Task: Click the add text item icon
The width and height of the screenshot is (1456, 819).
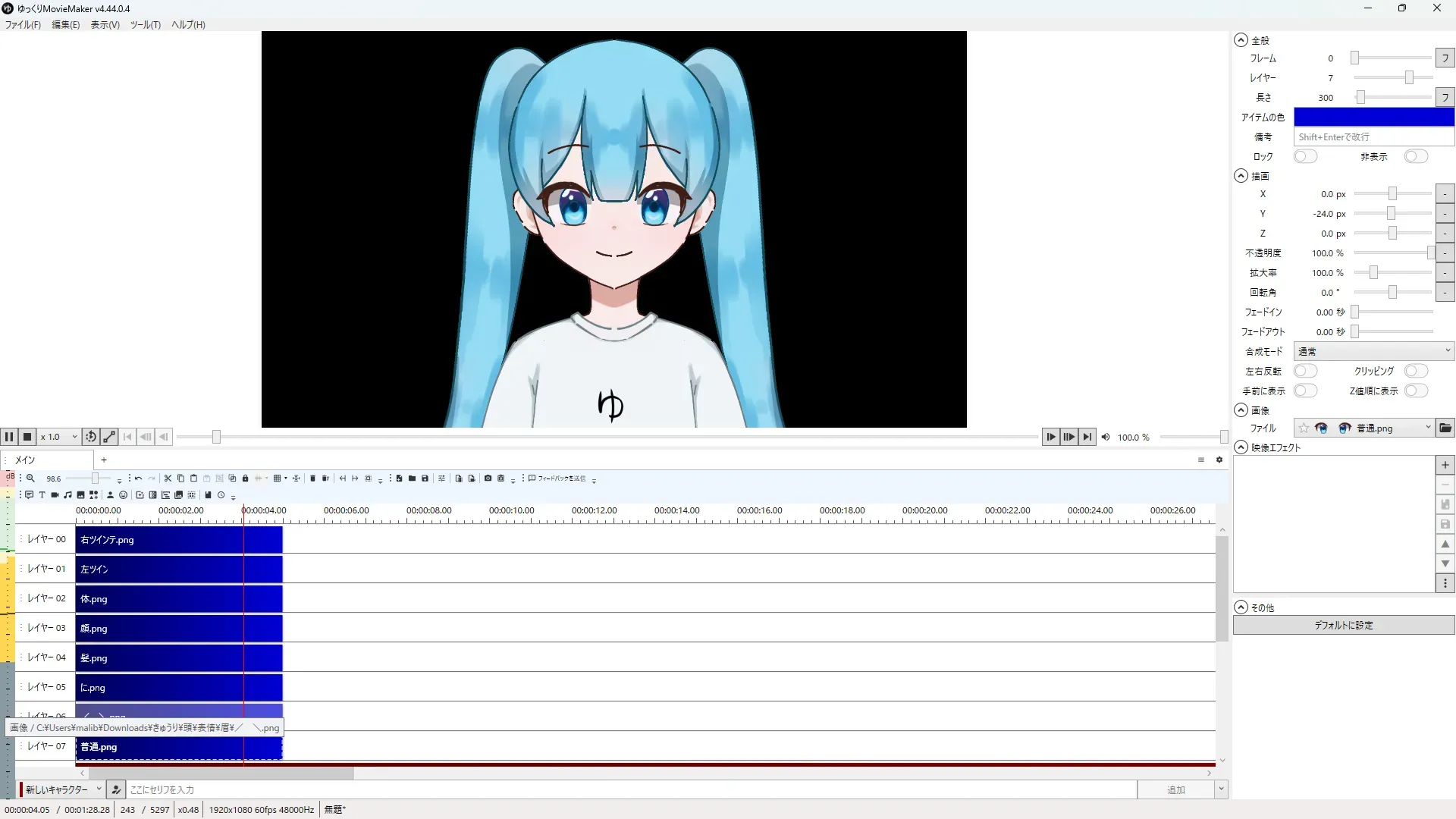Action: [42, 495]
